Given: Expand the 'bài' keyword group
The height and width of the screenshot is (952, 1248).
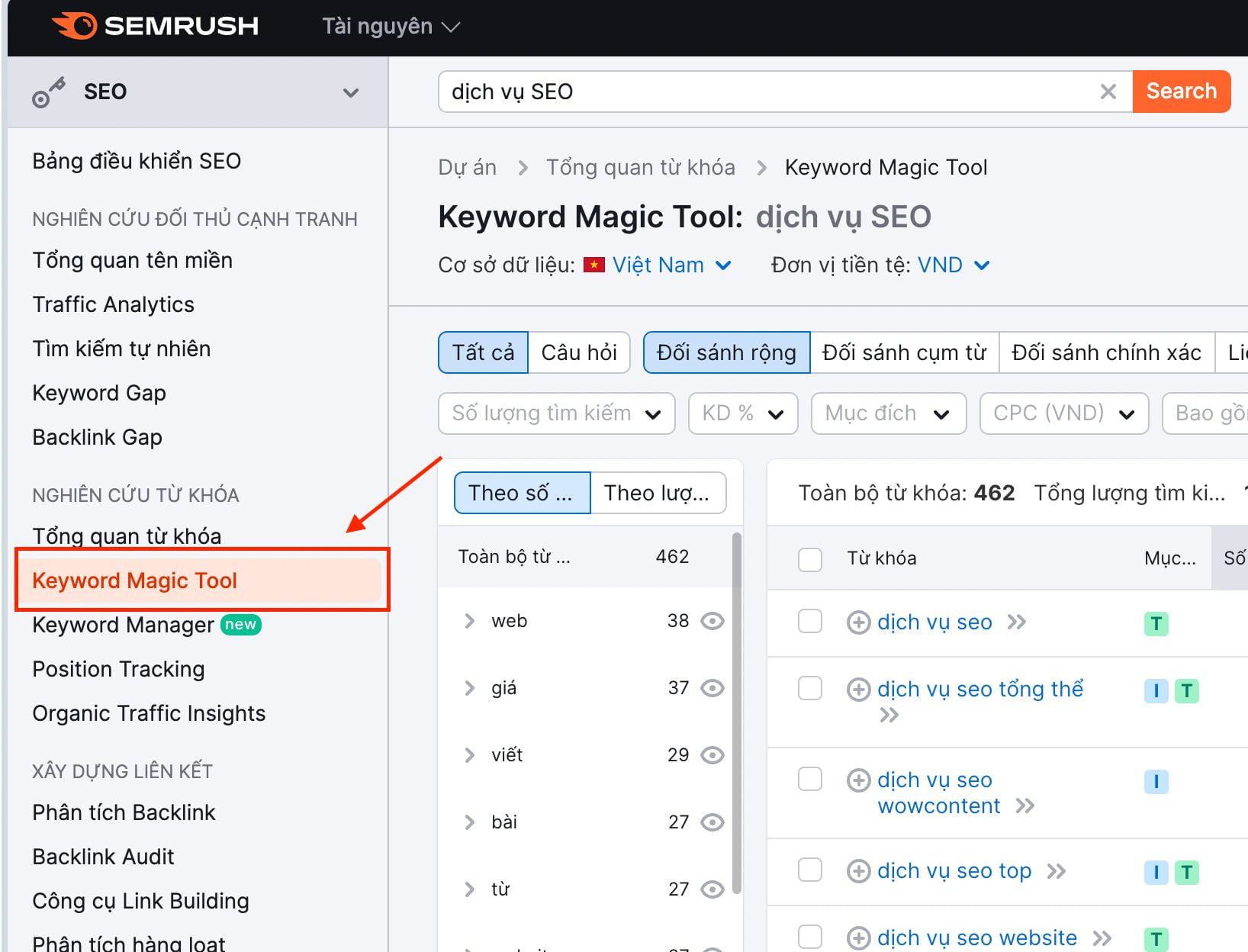Looking at the screenshot, I should click(470, 822).
